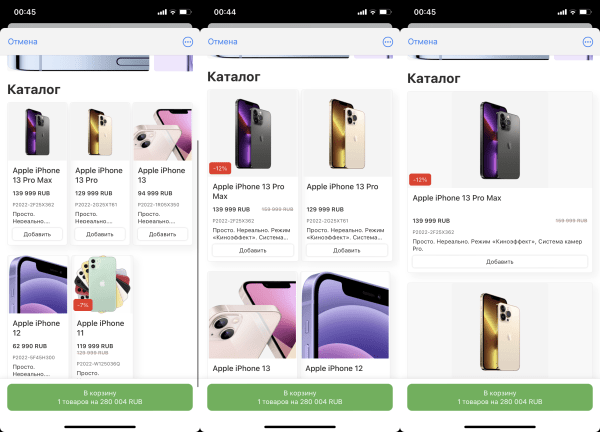Image resolution: width=600 pixels, height=432 pixels.
Task: Open pink iPhone 13 image in middle screen
Action: point(252,315)
